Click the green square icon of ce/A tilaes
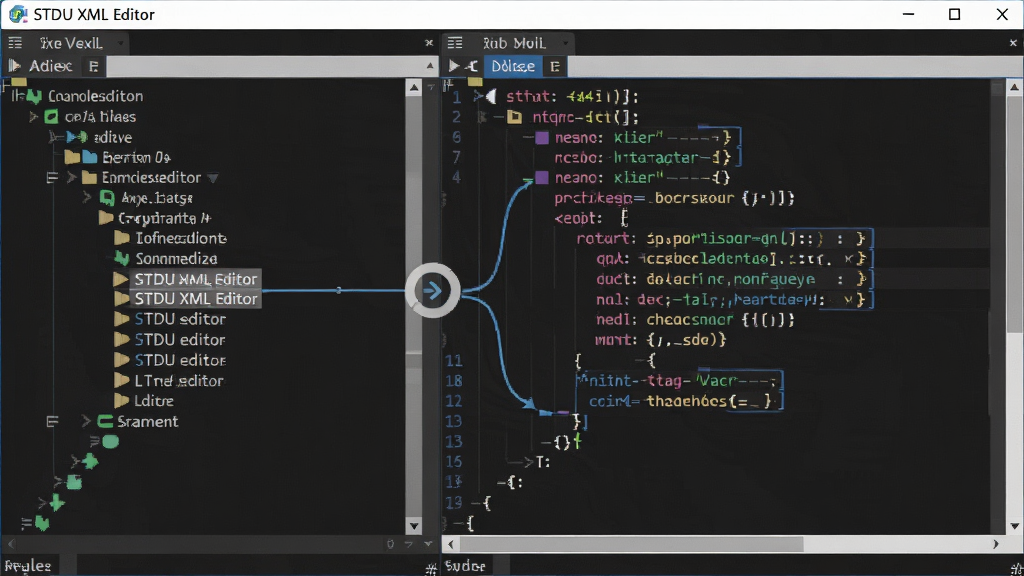Image resolution: width=1024 pixels, height=576 pixels. [x=51, y=118]
